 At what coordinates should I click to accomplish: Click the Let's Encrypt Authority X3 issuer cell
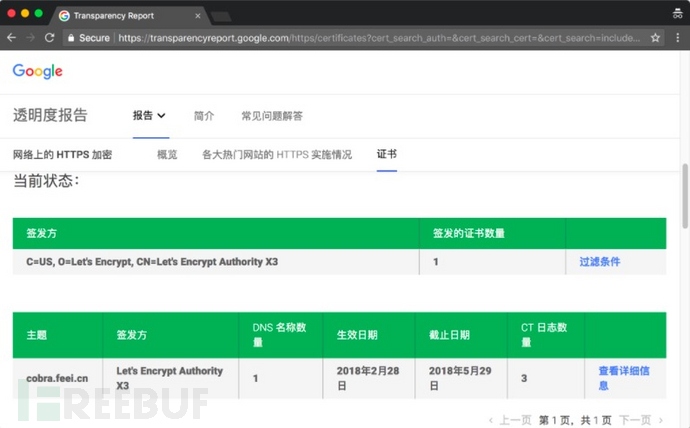click(x=169, y=378)
